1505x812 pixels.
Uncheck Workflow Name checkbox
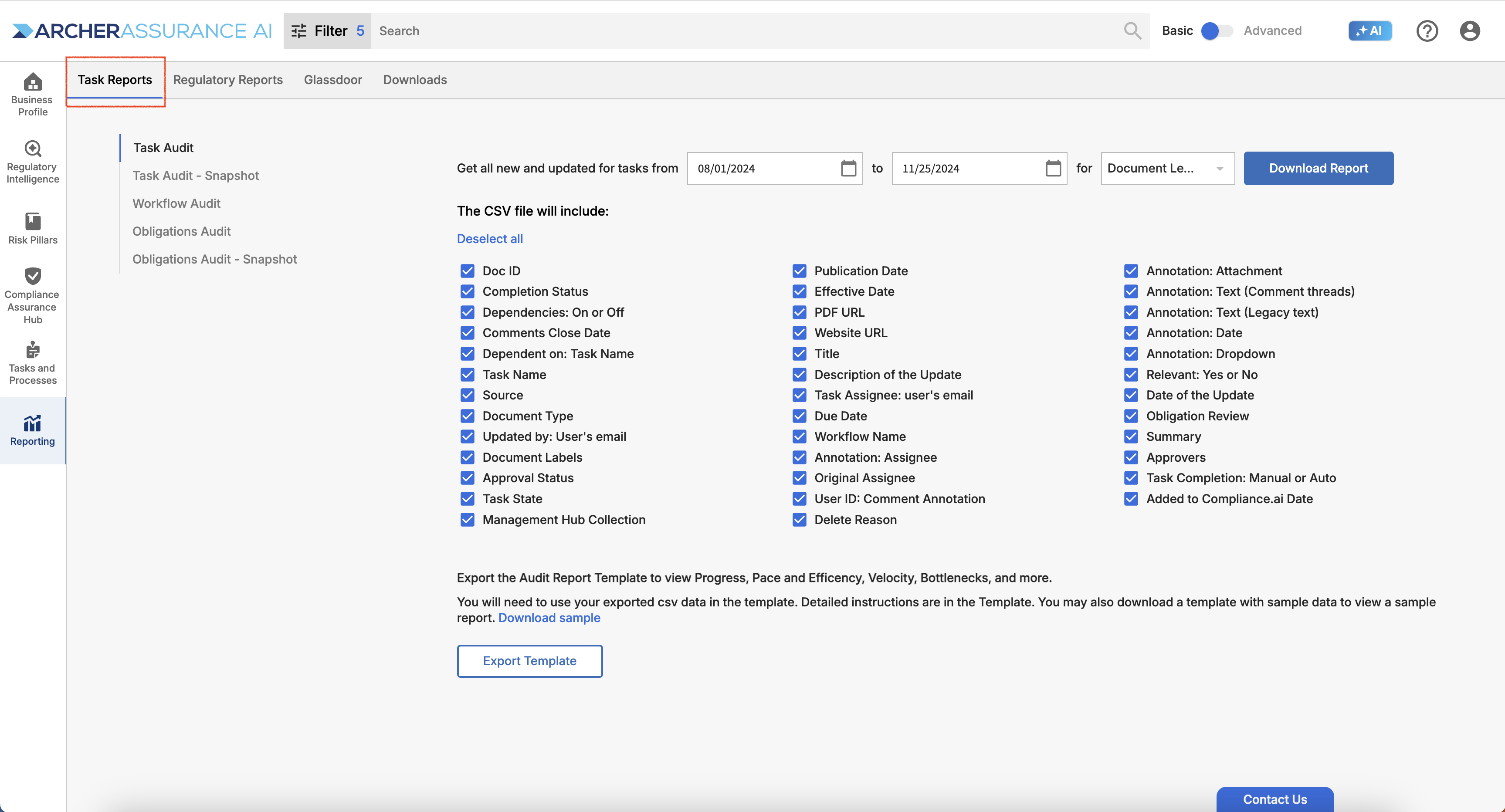coord(799,437)
